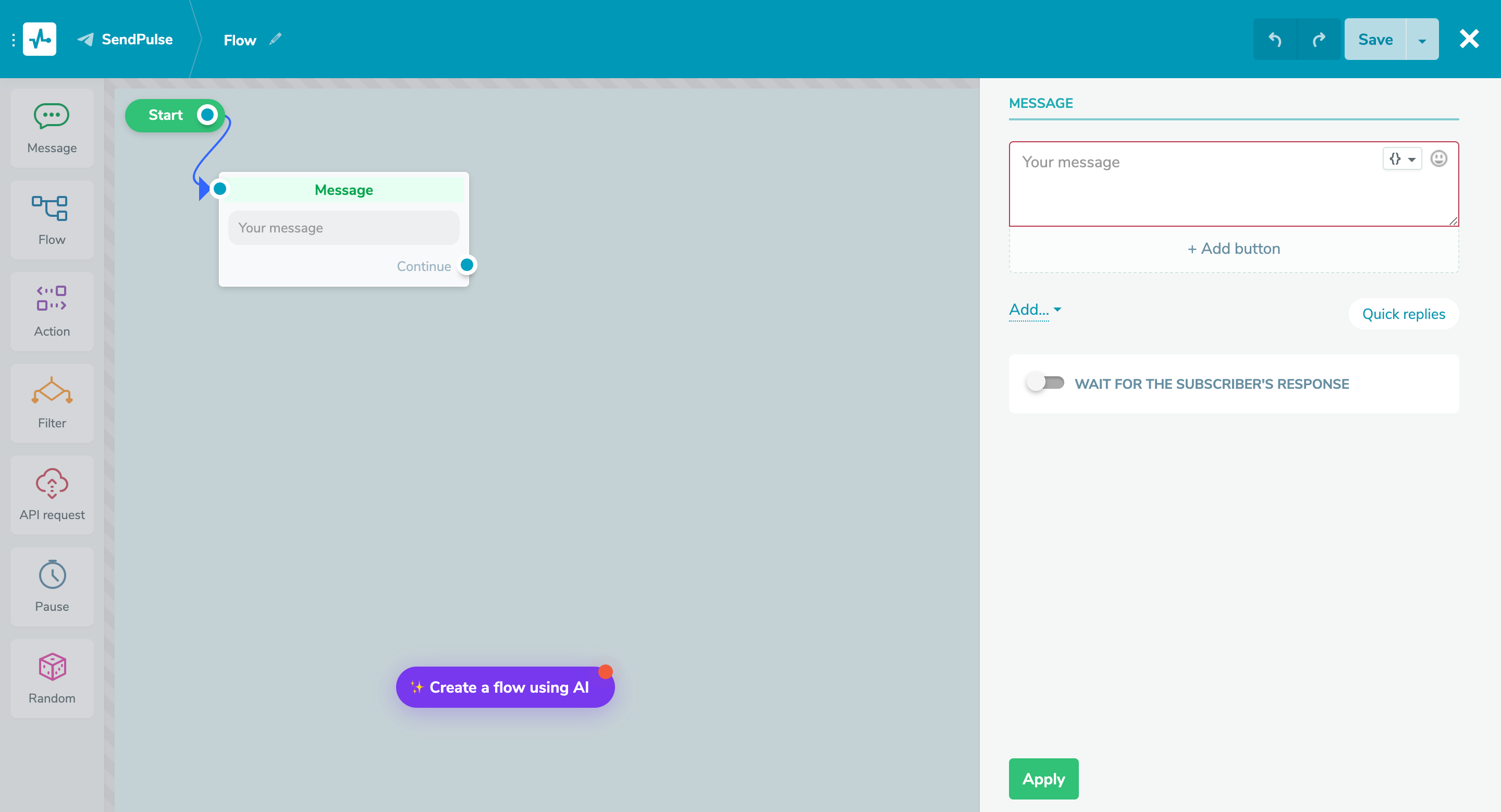1501x812 pixels.
Task: Open the Save options dropdown arrow
Action: [x=1423, y=39]
